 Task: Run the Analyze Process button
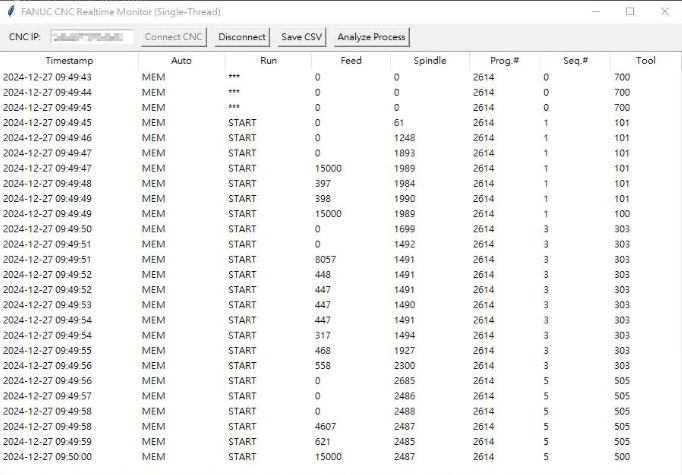(371, 37)
